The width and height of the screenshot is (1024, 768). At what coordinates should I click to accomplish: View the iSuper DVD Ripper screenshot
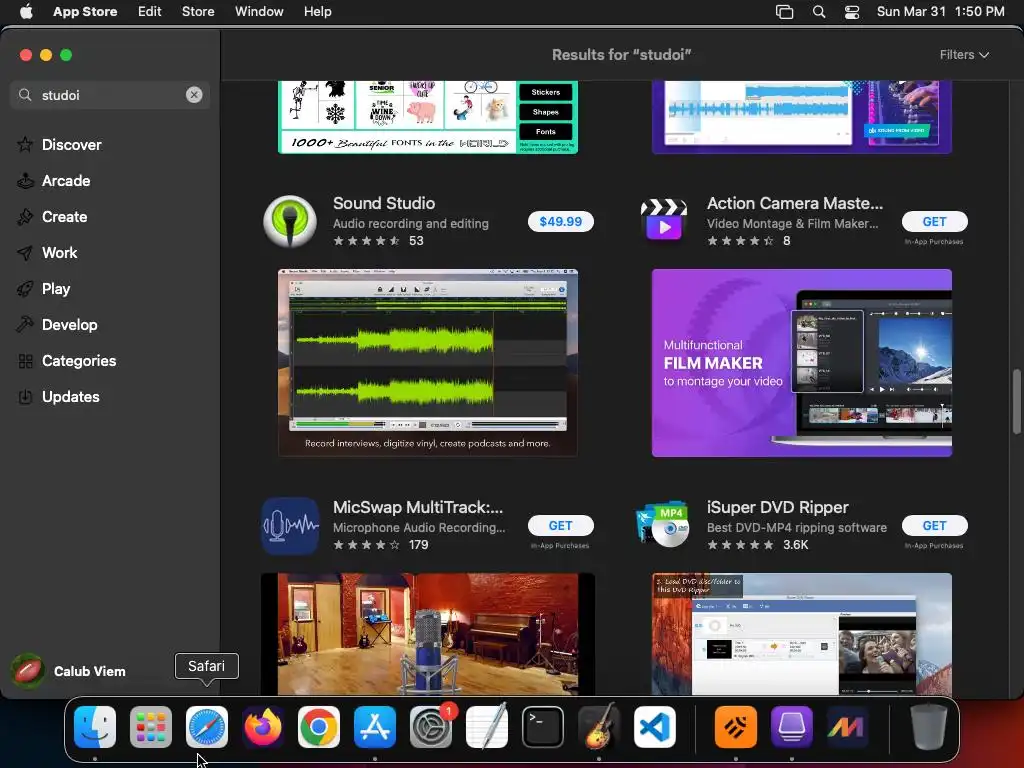802,634
